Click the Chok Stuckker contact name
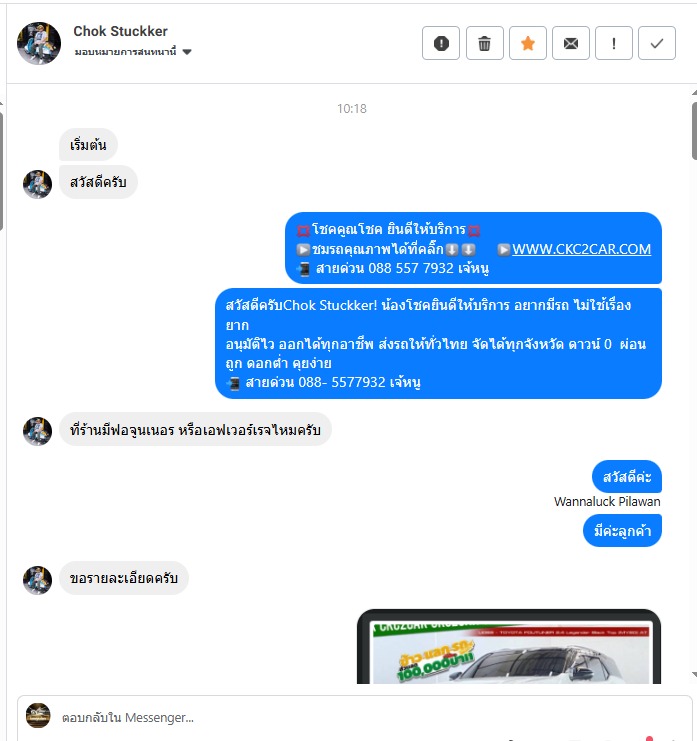 pyautogui.click(x=120, y=31)
